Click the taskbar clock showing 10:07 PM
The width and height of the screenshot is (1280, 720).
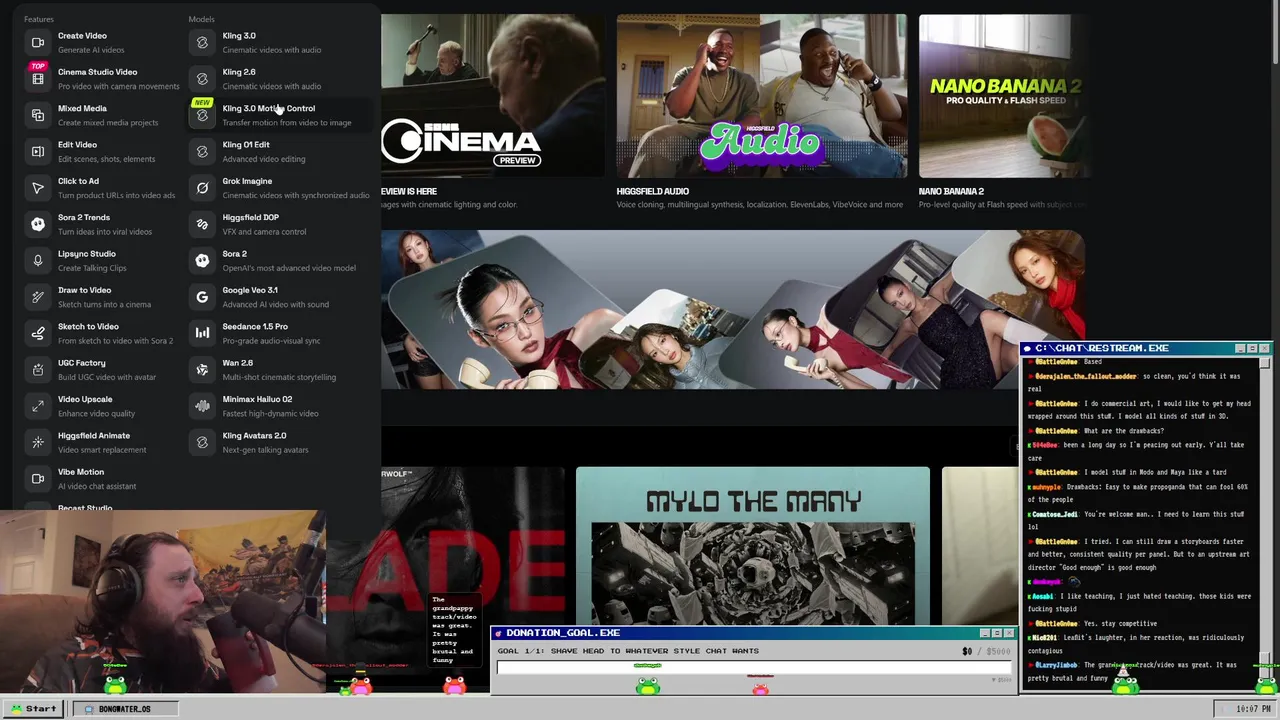1253,709
